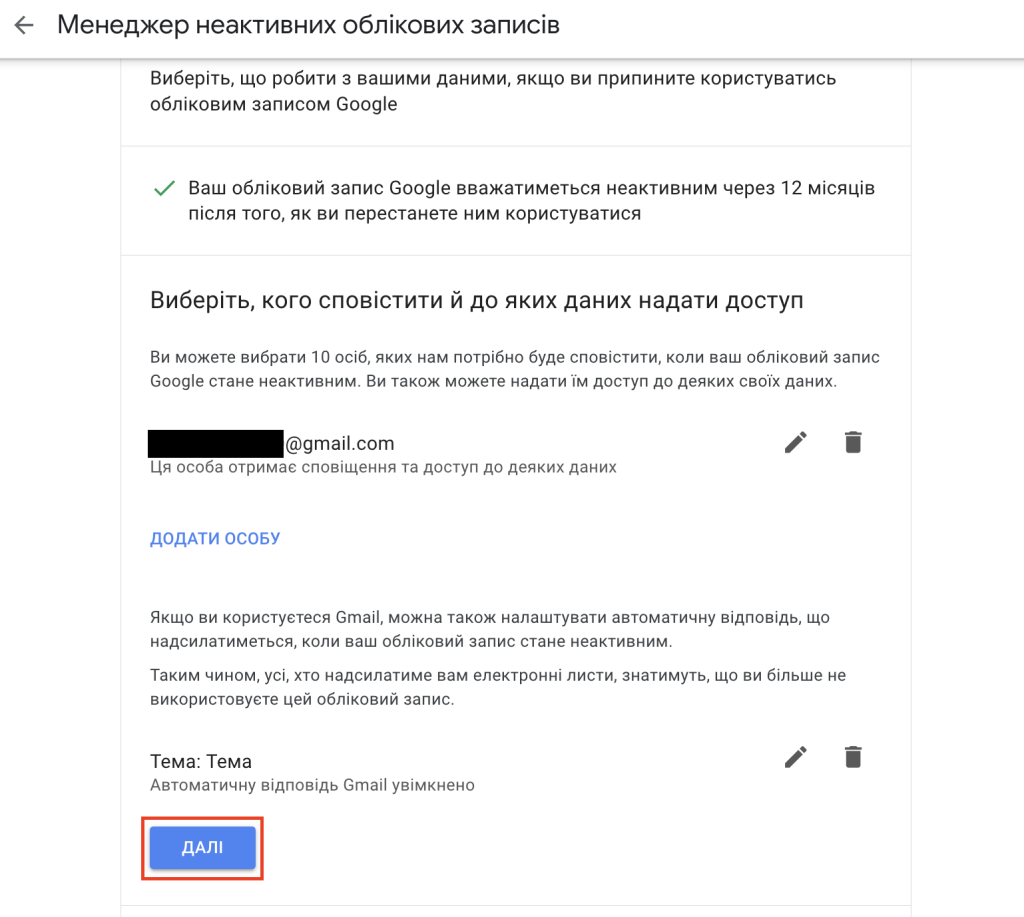Screen dimensions: 1024x917
Task: Click the heading Виберіть, кого сповістити
Action: (x=477, y=300)
